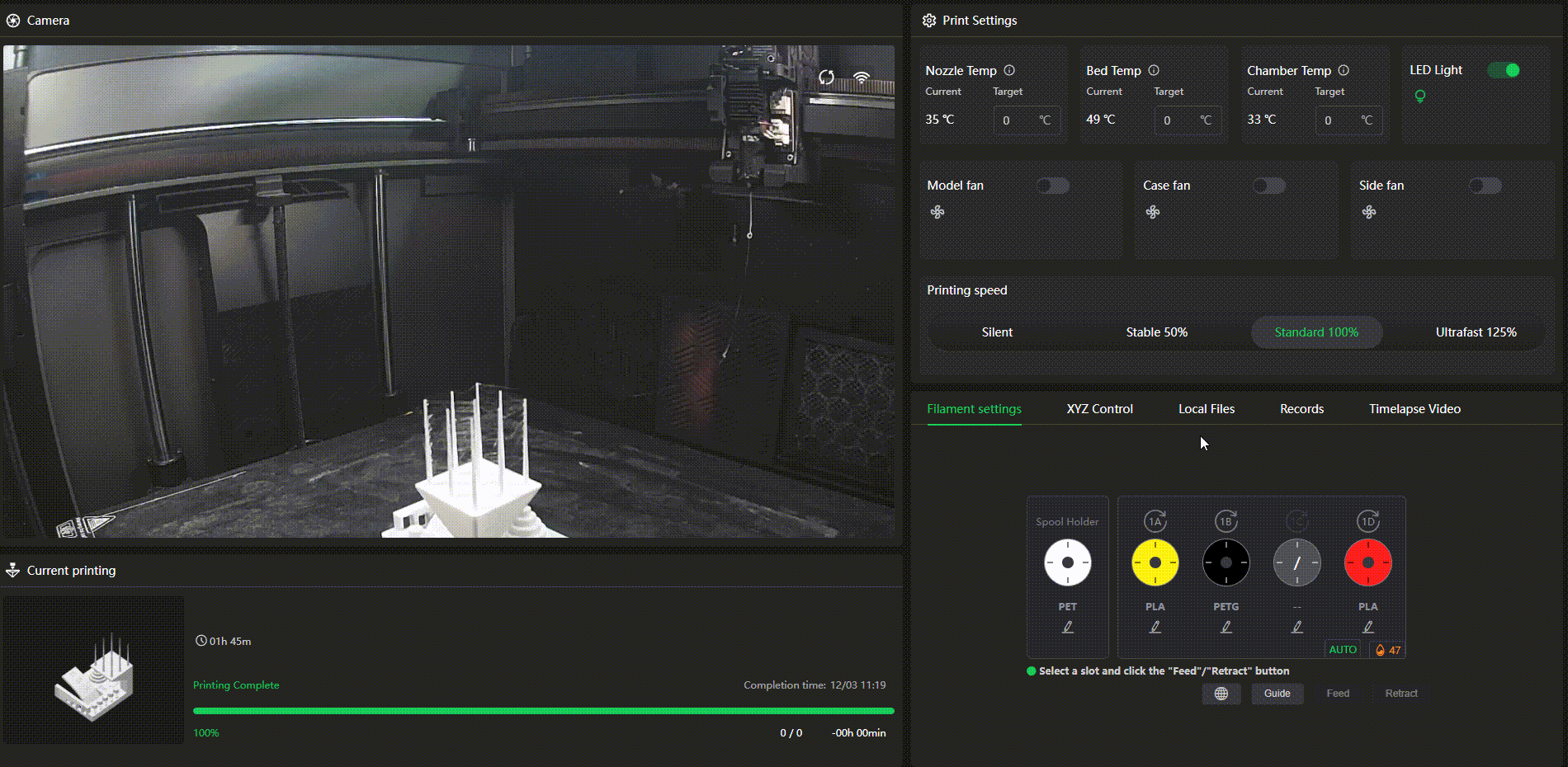Select the red PLA filament slot
Screen dimensions: 1568x767
(1367, 562)
